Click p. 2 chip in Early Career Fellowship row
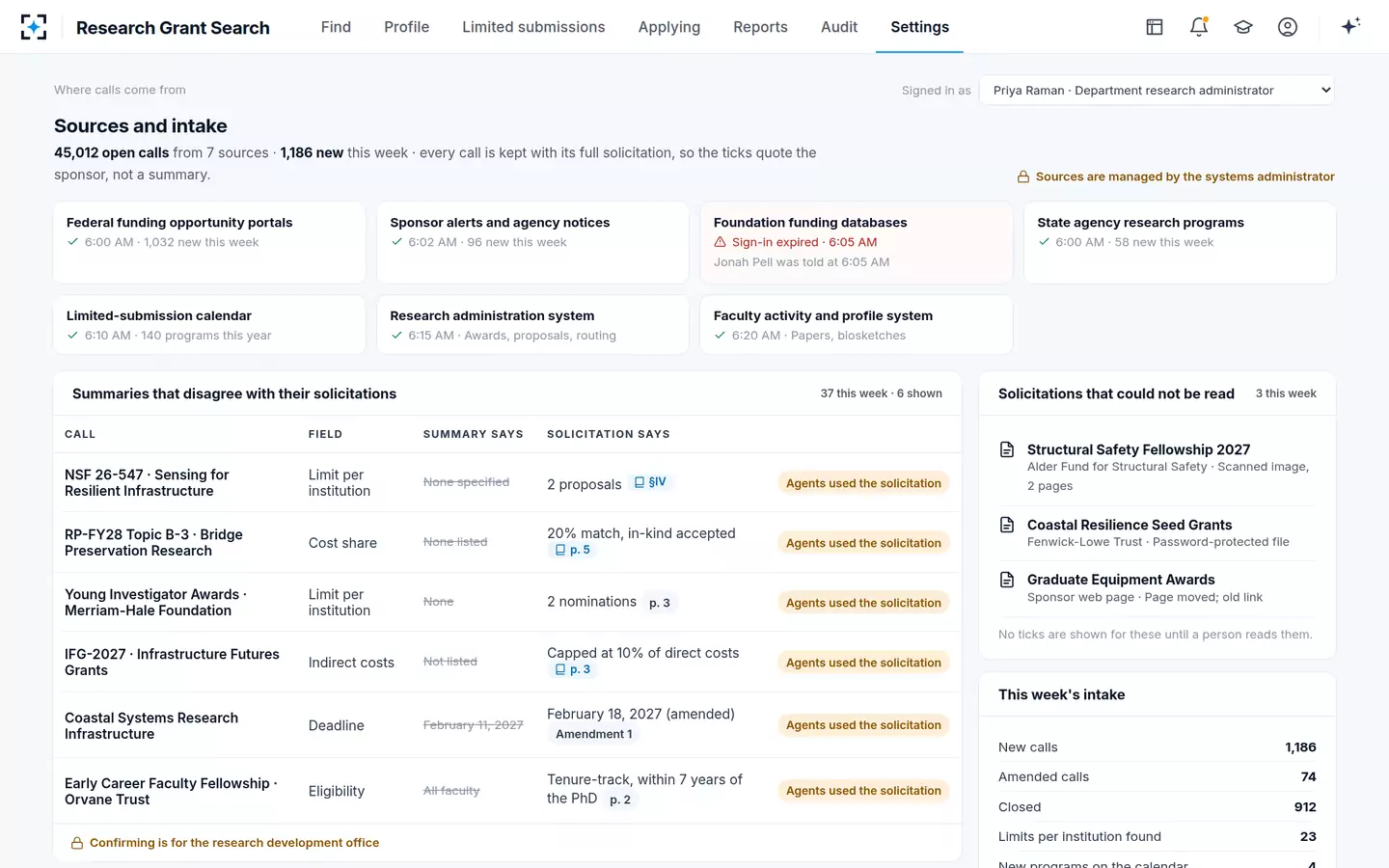The image size is (1389, 868). 620,800
